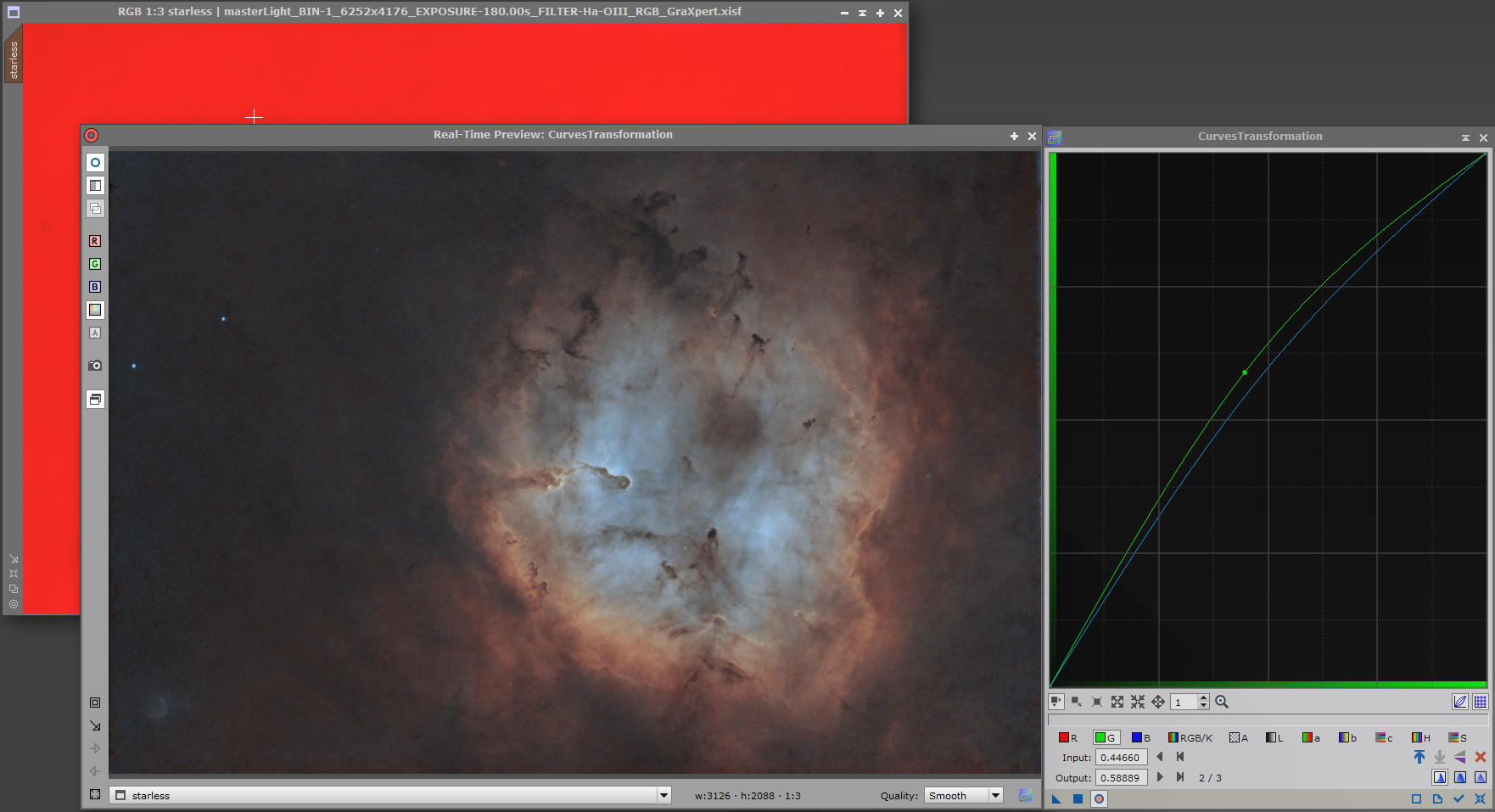Go to next curve point
Viewport: 1495px width, 812px height.
1160,777
